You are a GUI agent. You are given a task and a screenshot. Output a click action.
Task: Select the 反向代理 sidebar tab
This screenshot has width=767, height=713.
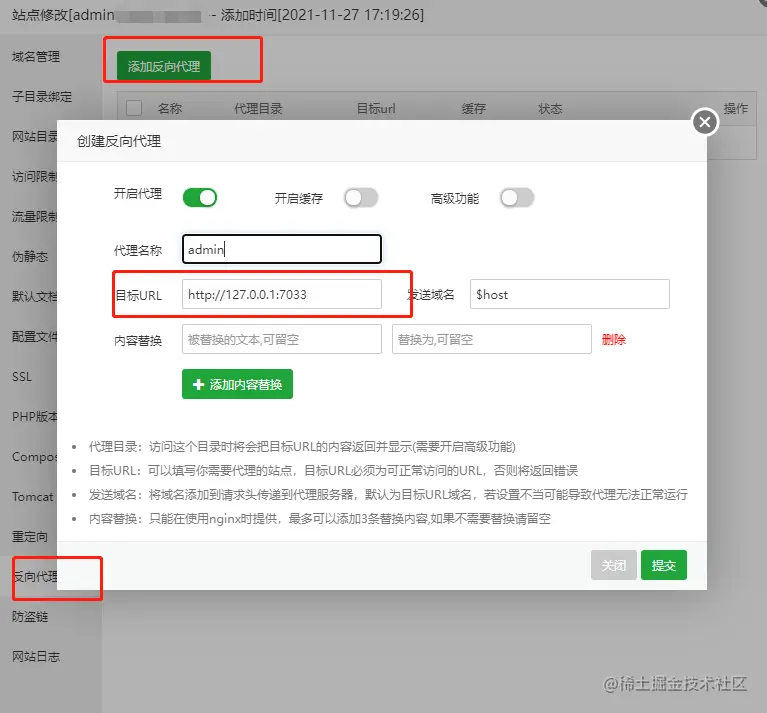click(35, 577)
